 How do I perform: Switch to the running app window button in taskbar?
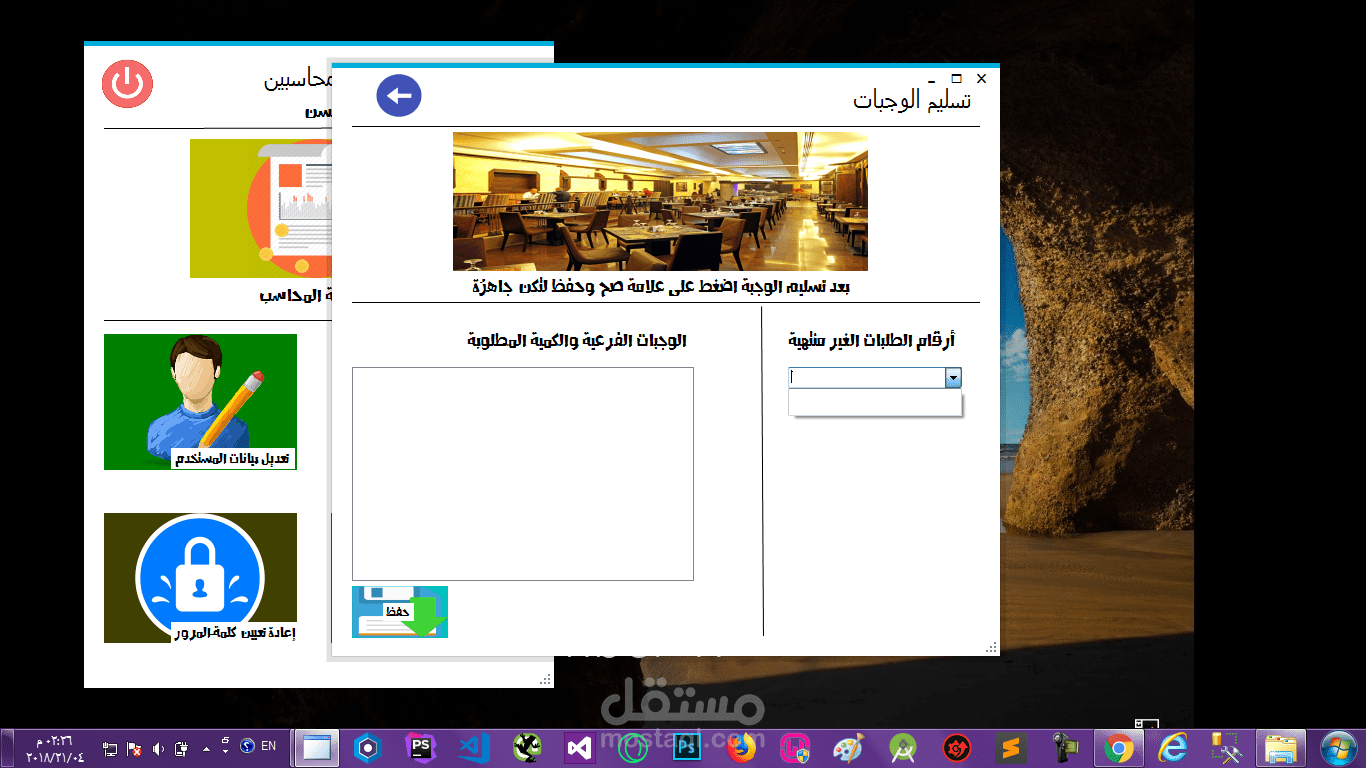click(316, 747)
